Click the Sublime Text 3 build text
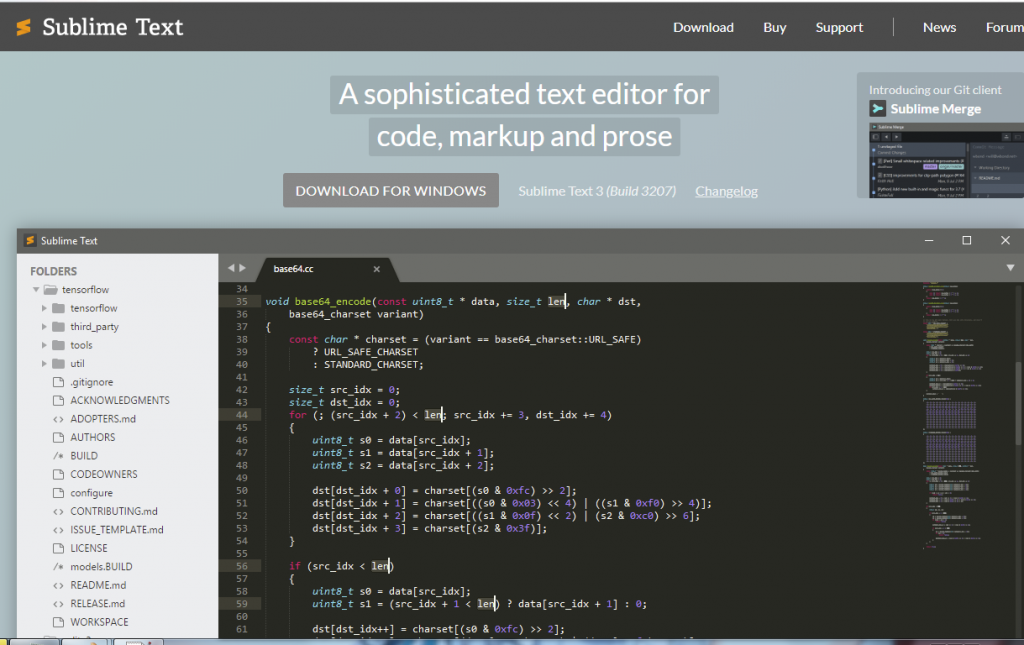The width and height of the screenshot is (1024, 645). click(597, 191)
